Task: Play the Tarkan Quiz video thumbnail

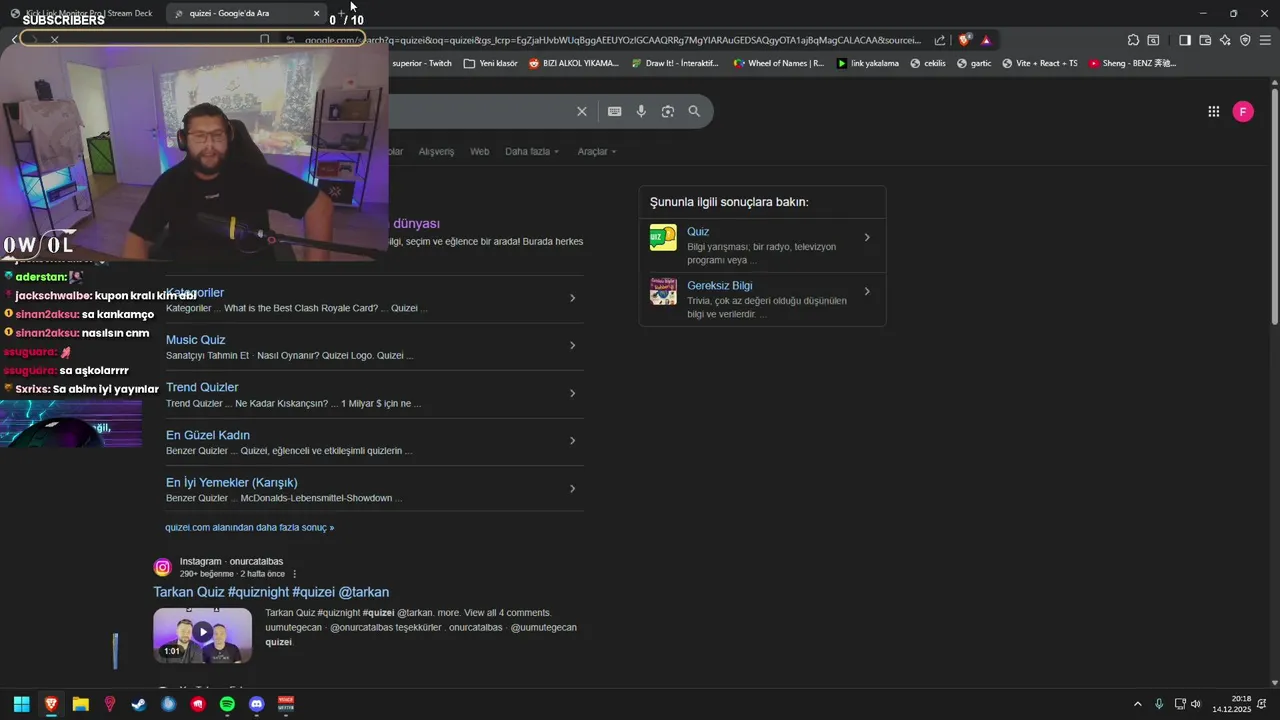Action: [x=203, y=635]
